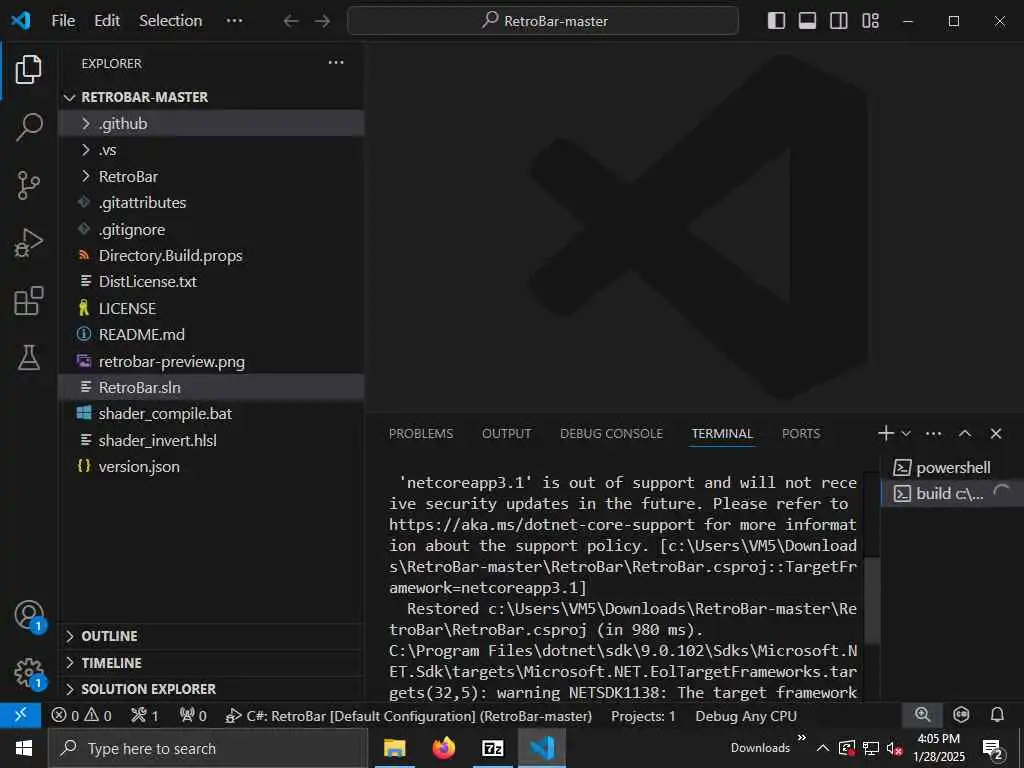Click the Debug Any CPU configuration item
Screen dimensions: 1024x768
click(x=746, y=716)
